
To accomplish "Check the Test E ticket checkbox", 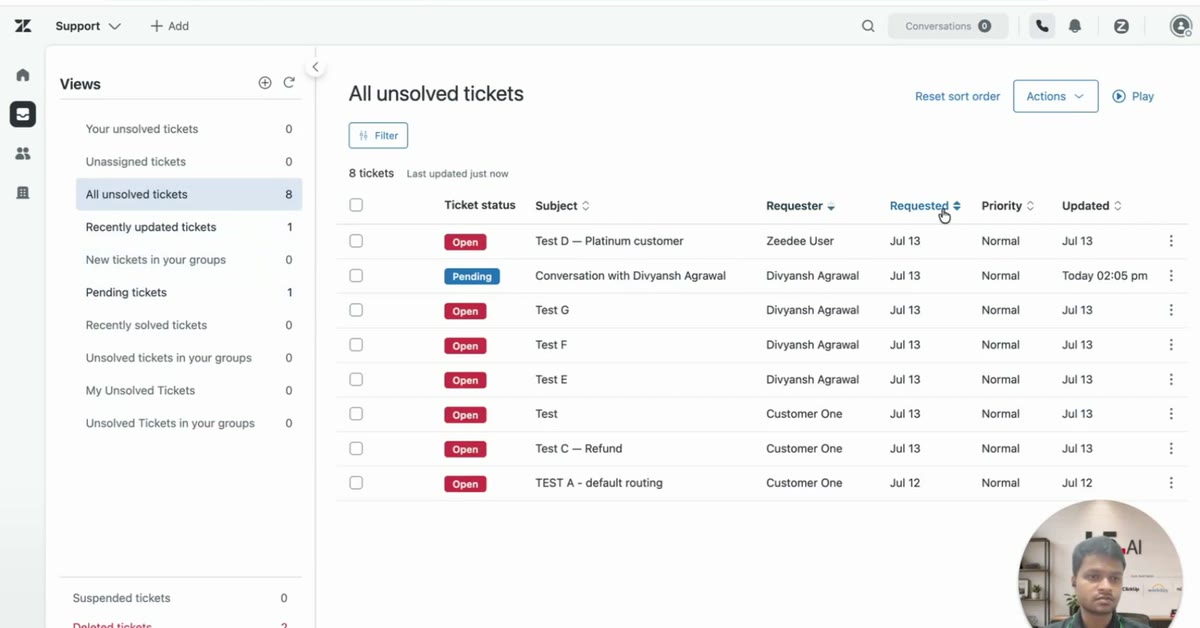I will pyautogui.click(x=356, y=380).
